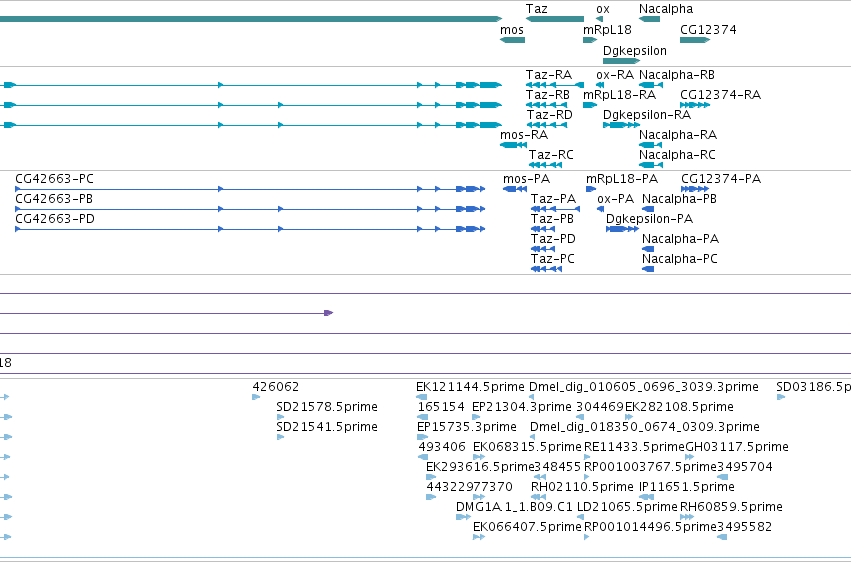
Task: Select the CG42663-PD protein label
Action: coord(55,219)
